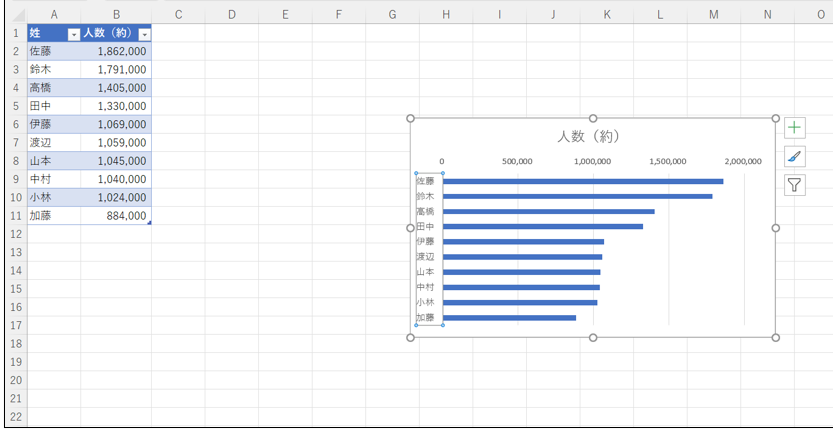The width and height of the screenshot is (833, 430).
Task: Click chart's top-middle resize handle
Action: click(x=593, y=118)
